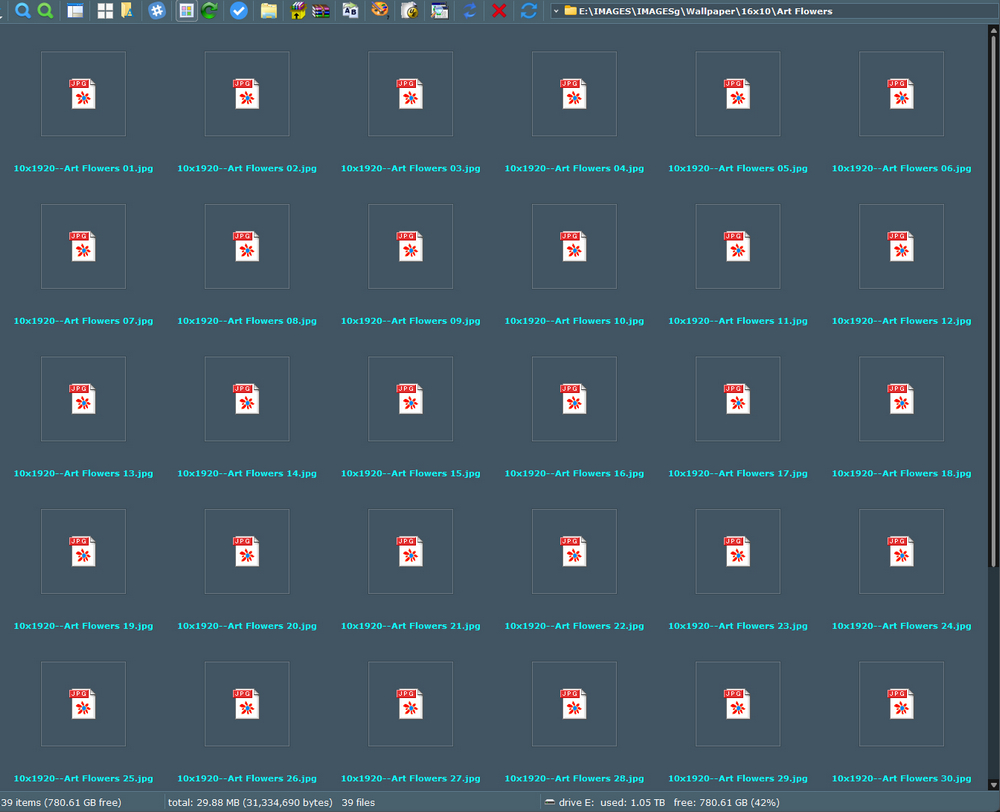Viewport: 1000px width, 812px height.
Task: Select the green Zoom In tool
Action: 45,11
